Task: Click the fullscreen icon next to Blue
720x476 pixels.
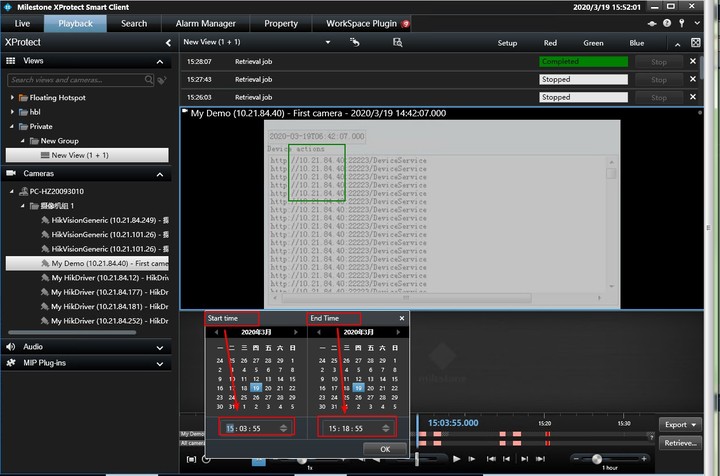Action: click(696, 43)
